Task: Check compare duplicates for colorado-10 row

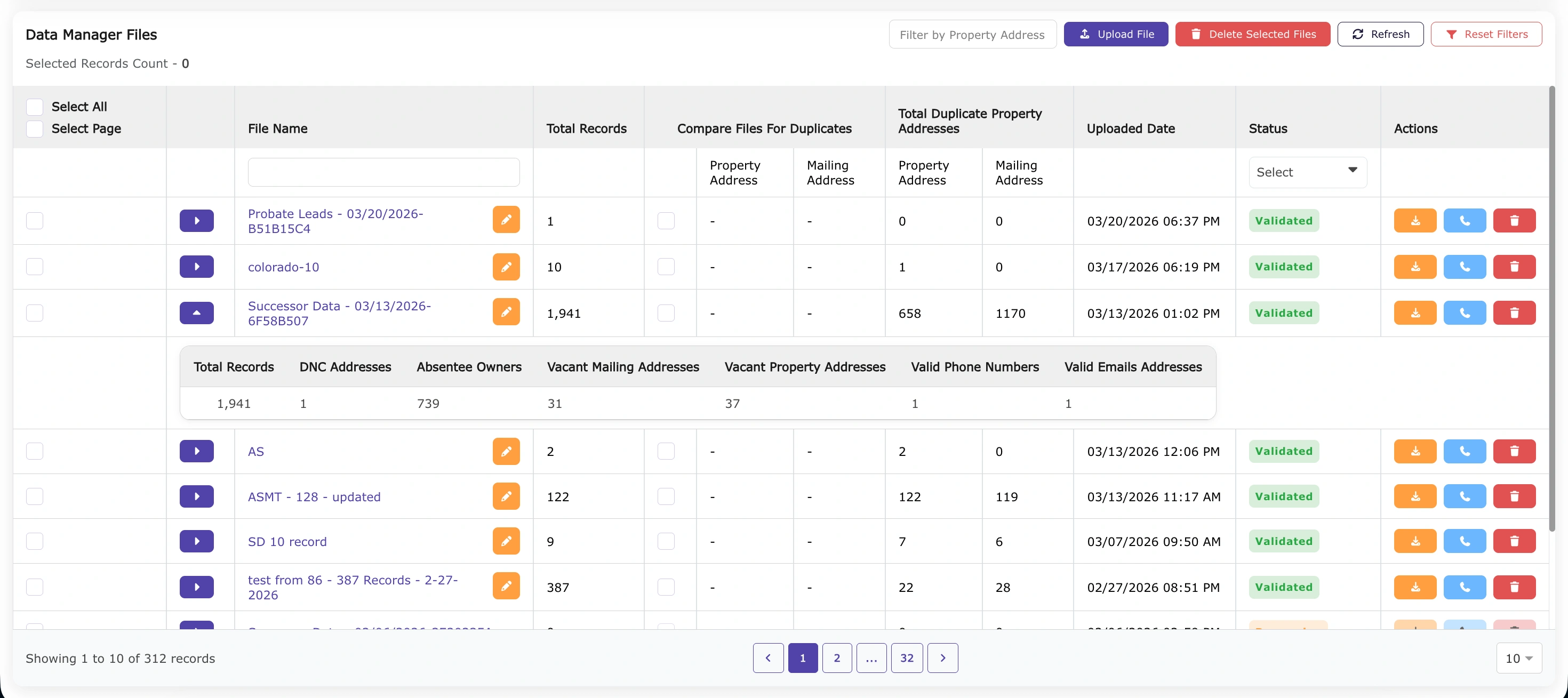Action: pyautogui.click(x=666, y=267)
